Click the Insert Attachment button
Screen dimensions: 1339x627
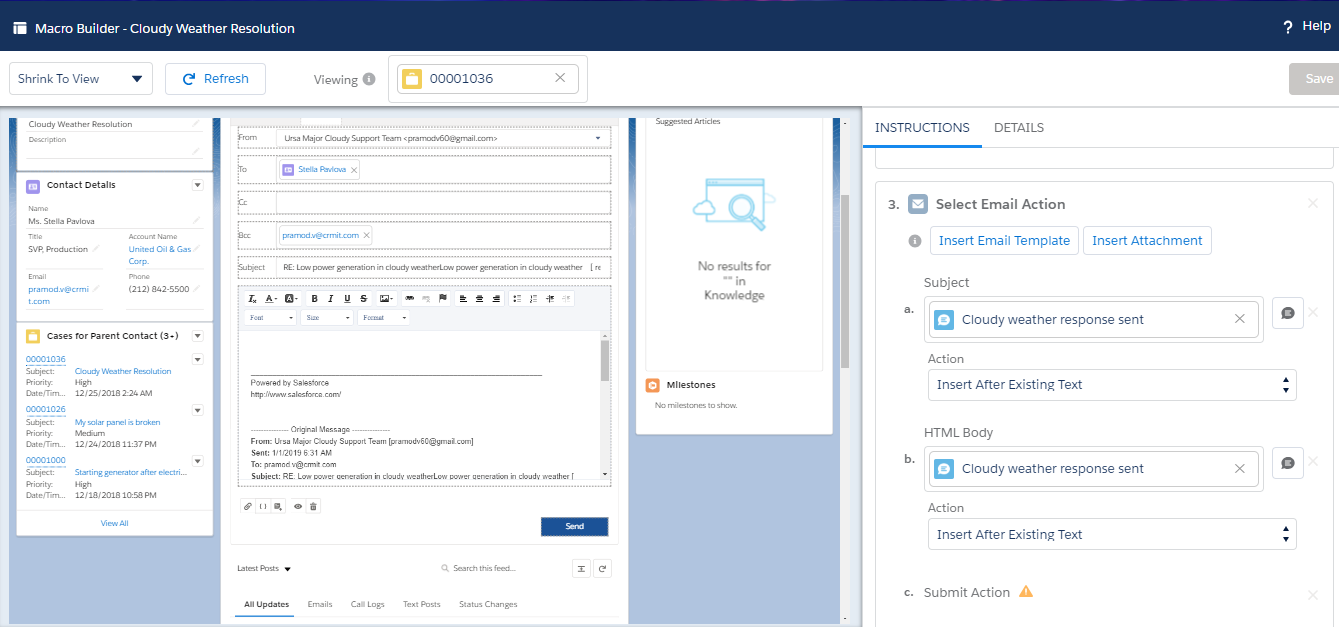click(1147, 241)
